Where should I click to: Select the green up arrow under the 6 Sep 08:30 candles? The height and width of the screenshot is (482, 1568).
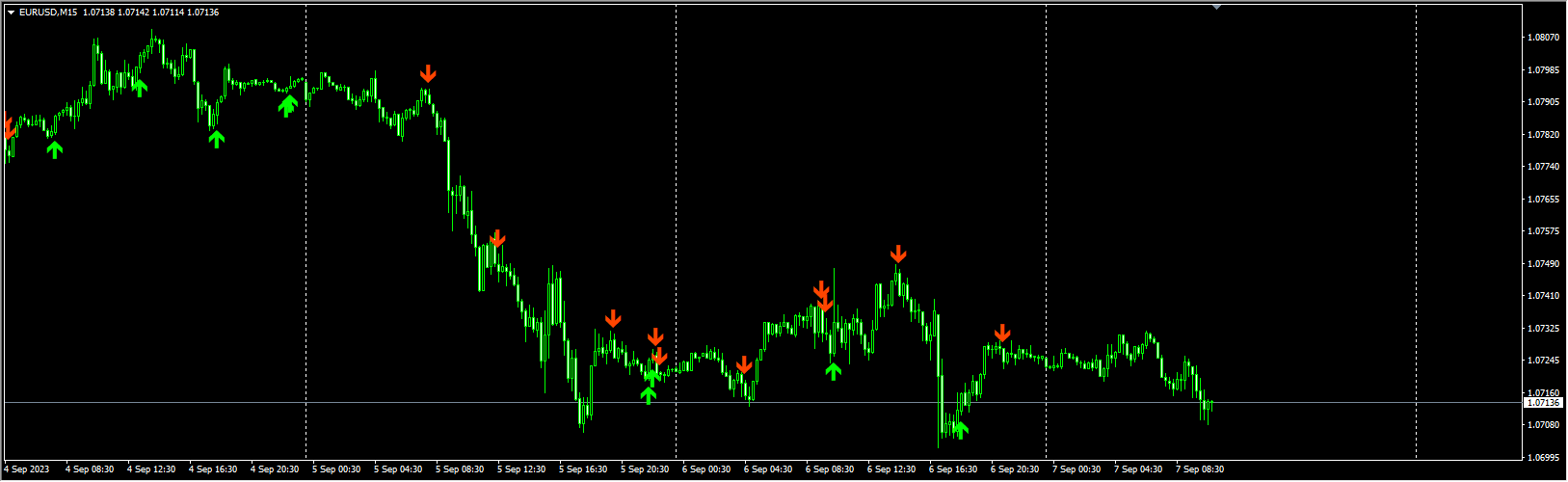point(834,371)
